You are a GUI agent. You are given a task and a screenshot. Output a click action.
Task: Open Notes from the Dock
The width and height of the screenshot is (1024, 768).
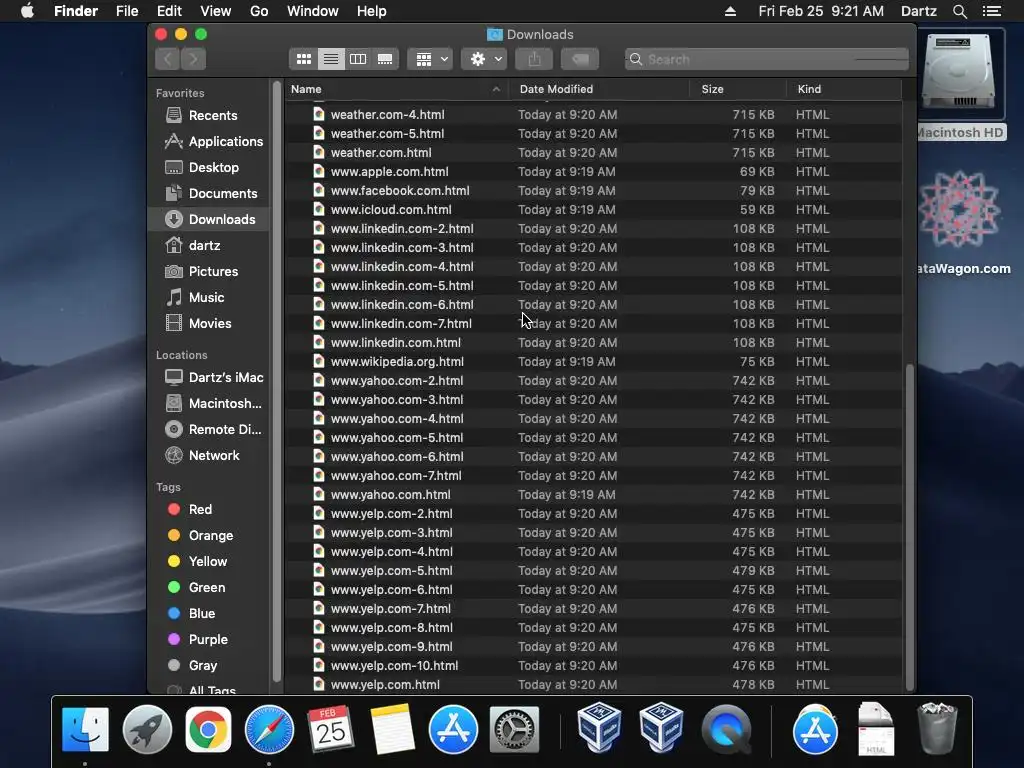pos(392,729)
